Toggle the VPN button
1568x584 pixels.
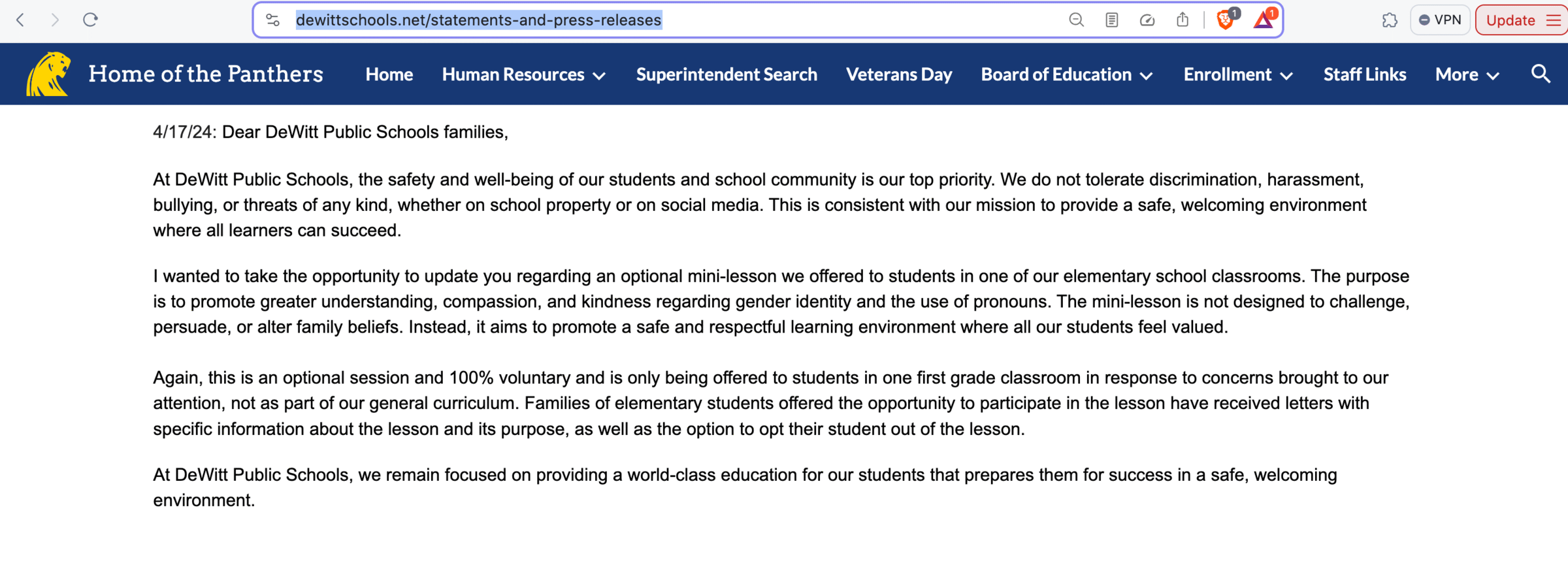pyautogui.click(x=1440, y=20)
